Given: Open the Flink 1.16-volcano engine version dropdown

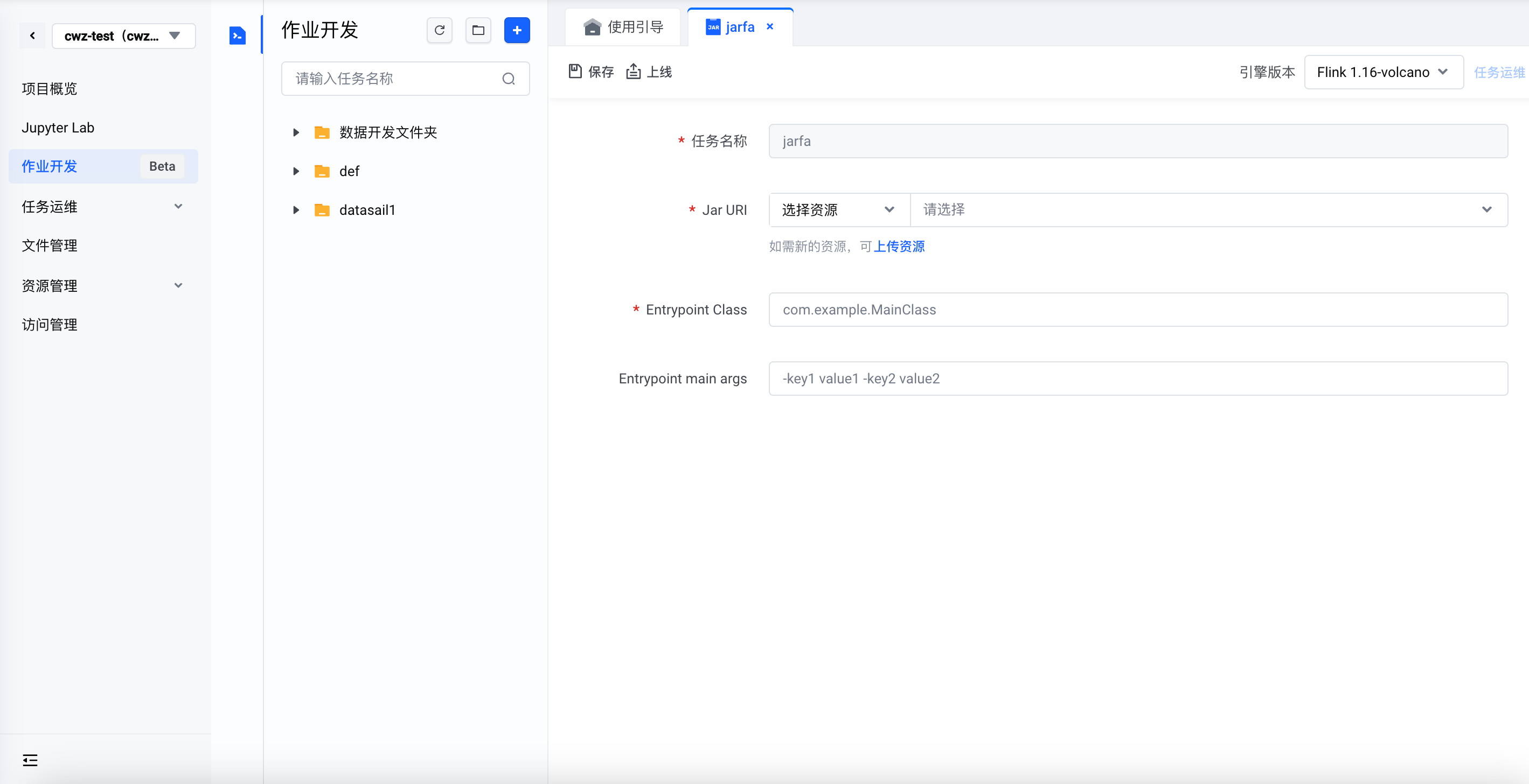Looking at the screenshot, I should pyautogui.click(x=1383, y=72).
